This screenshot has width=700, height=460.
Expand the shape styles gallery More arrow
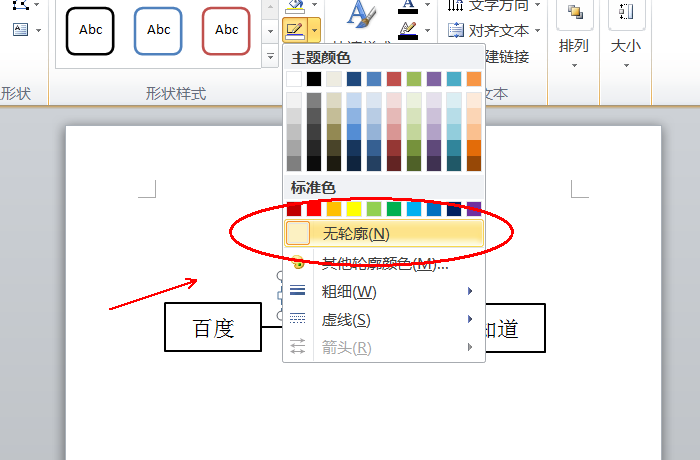(270, 56)
